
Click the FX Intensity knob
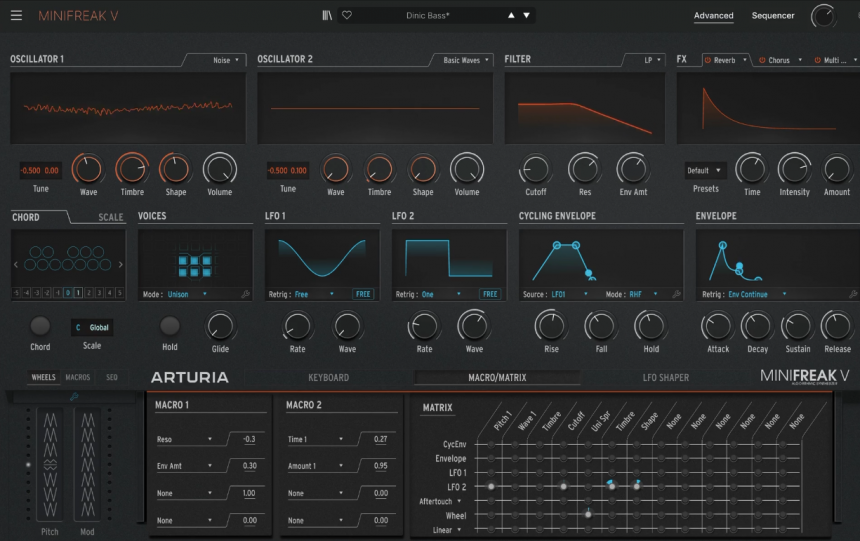(x=794, y=169)
